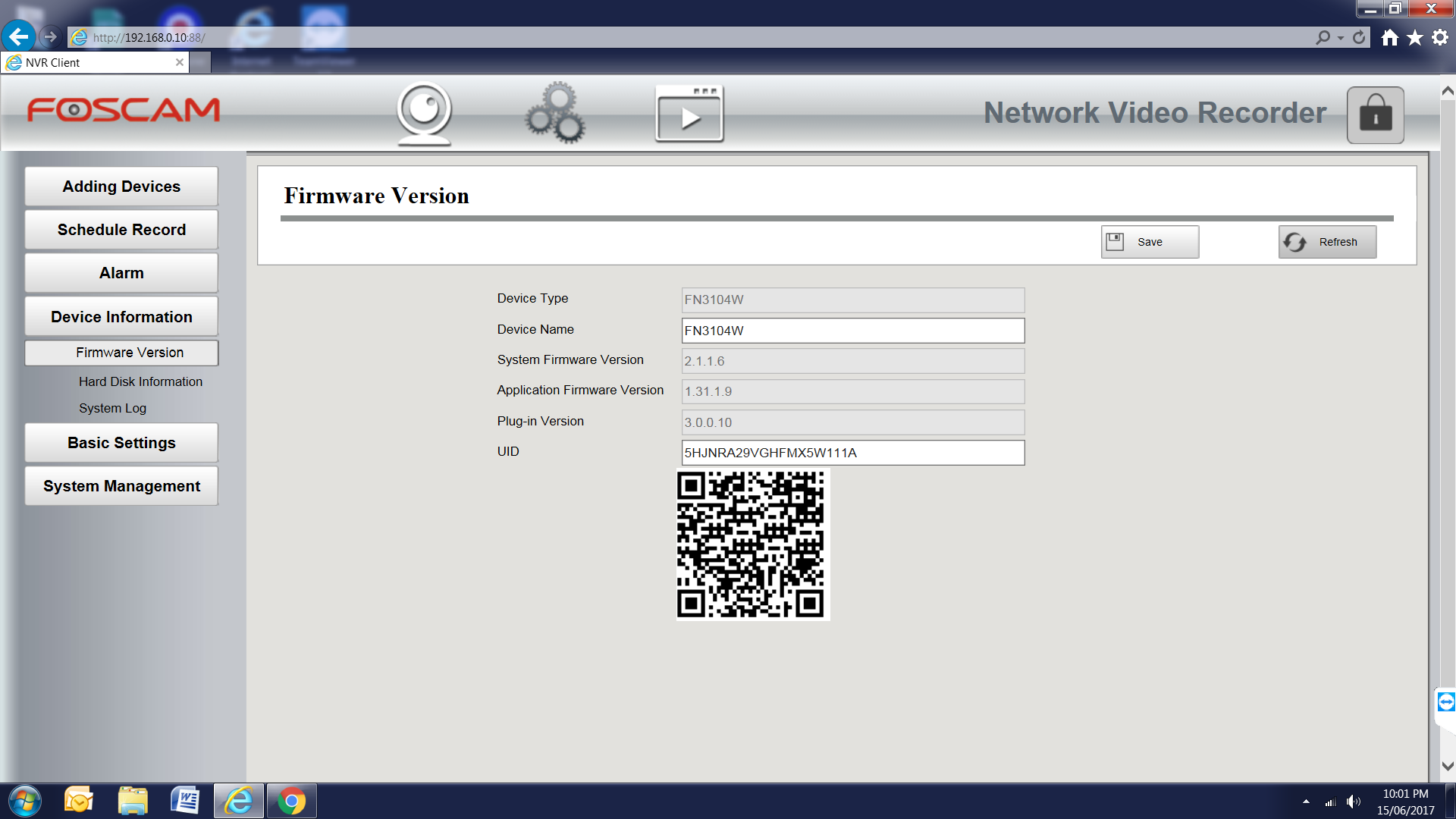Open the Alarm menu section
Viewport: 1456px width, 819px height.
click(x=121, y=273)
